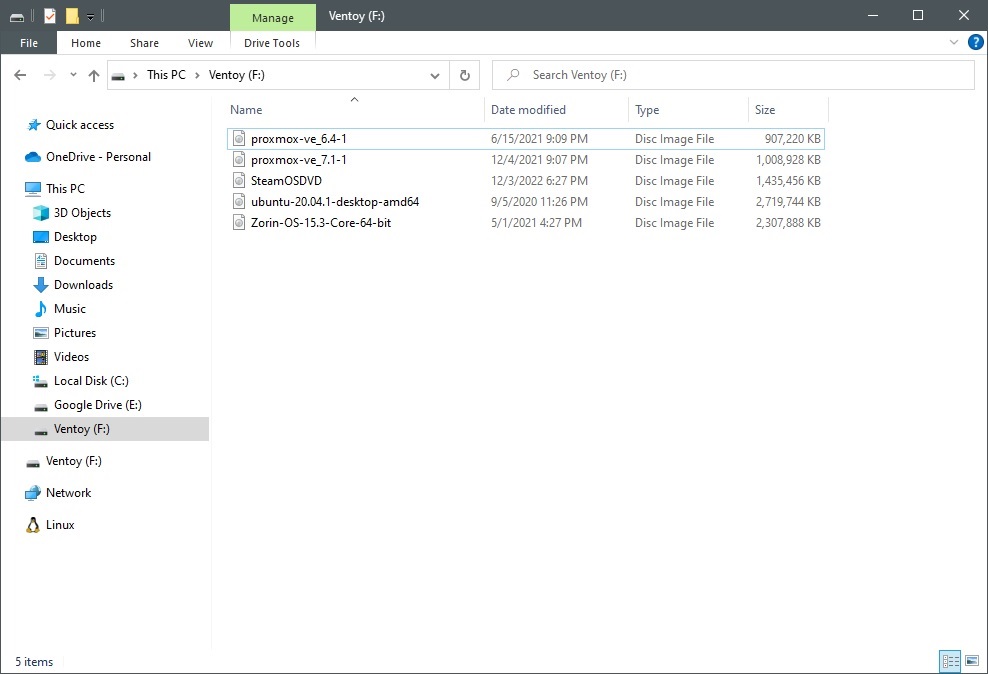Click the Music note icon in sidebar
Screen dimensions: 988x674
[41, 309]
